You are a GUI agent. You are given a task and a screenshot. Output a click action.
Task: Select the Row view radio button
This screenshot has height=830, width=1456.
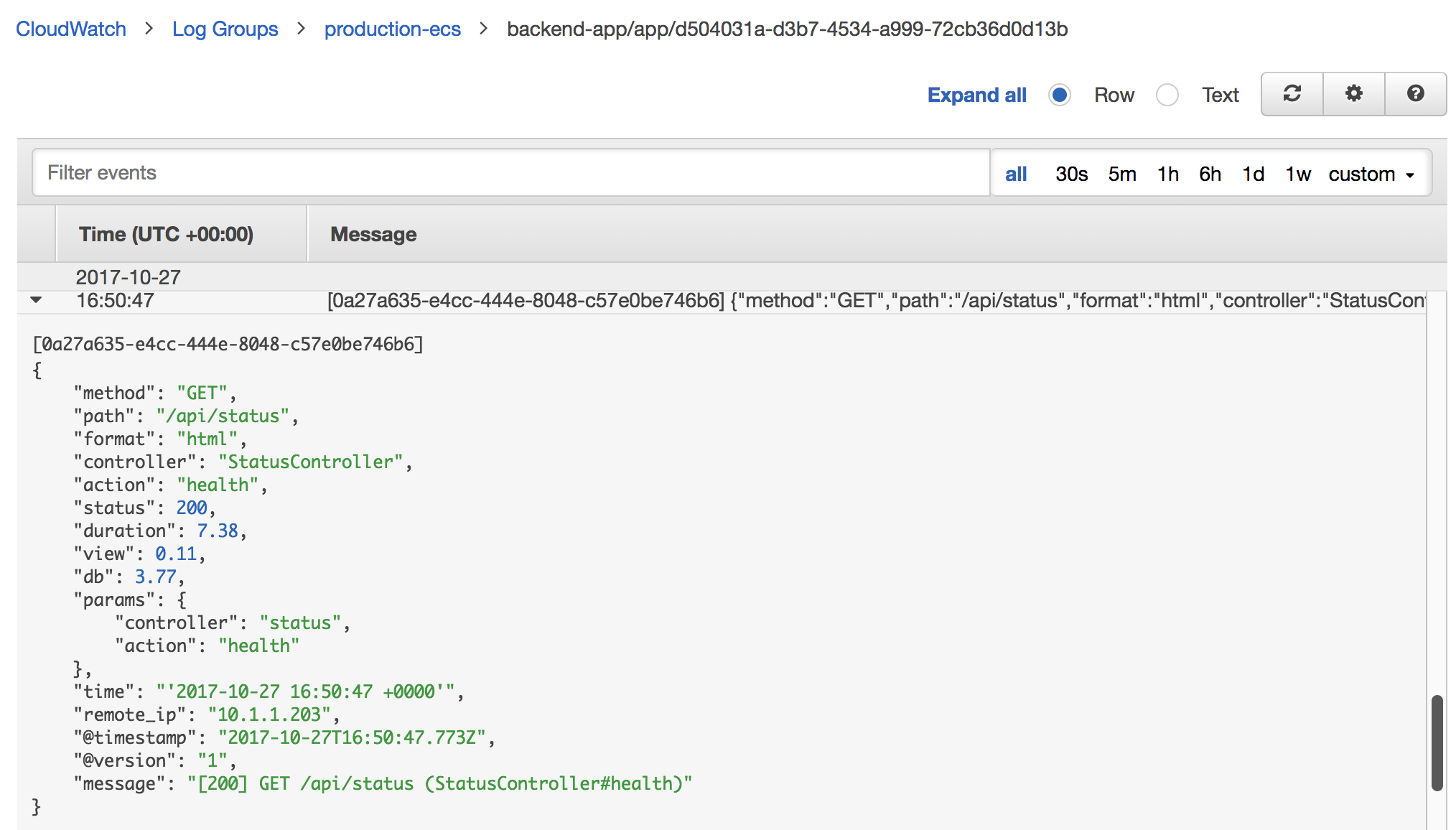coord(1060,95)
